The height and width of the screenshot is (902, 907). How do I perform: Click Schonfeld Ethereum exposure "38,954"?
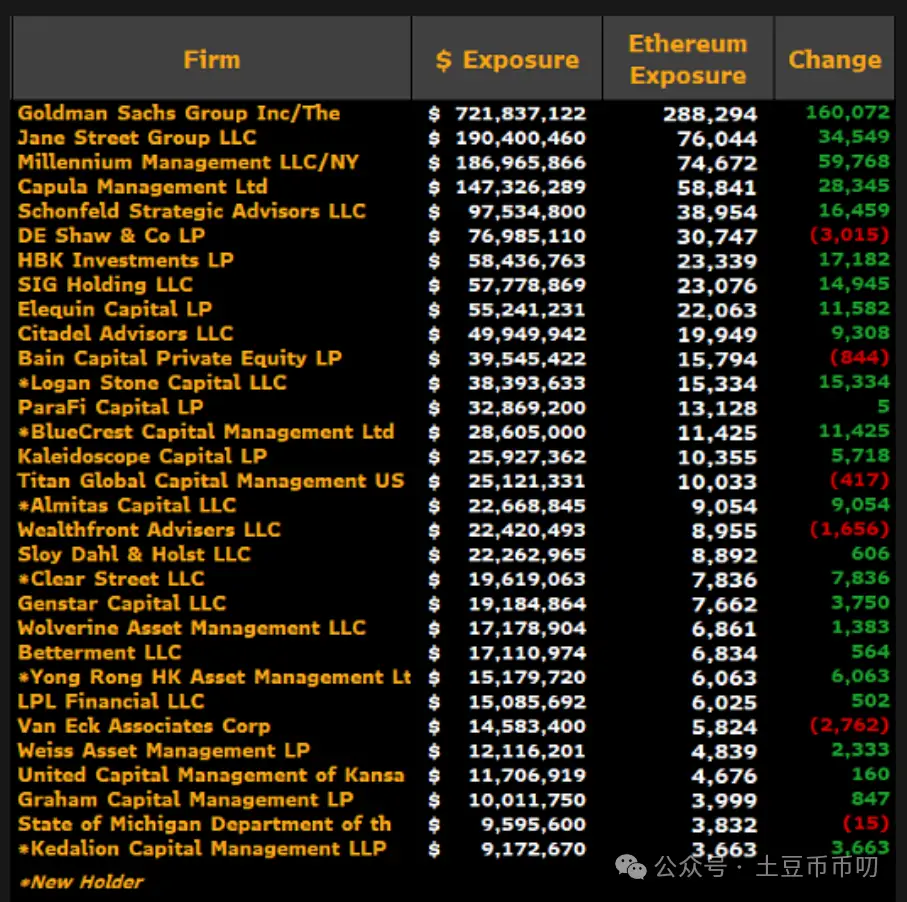pyautogui.click(x=717, y=212)
